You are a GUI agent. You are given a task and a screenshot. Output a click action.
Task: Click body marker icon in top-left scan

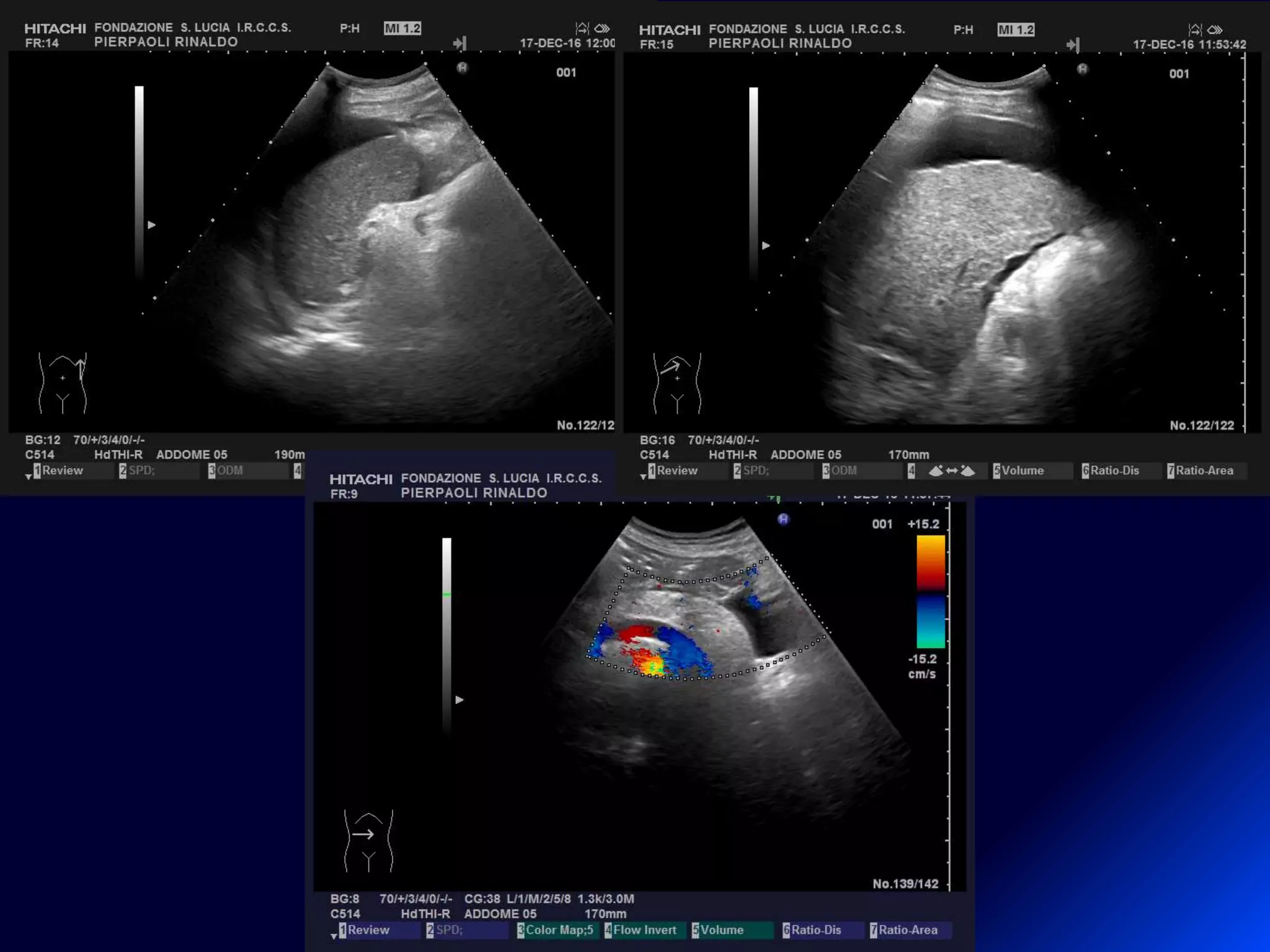(x=63, y=383)
